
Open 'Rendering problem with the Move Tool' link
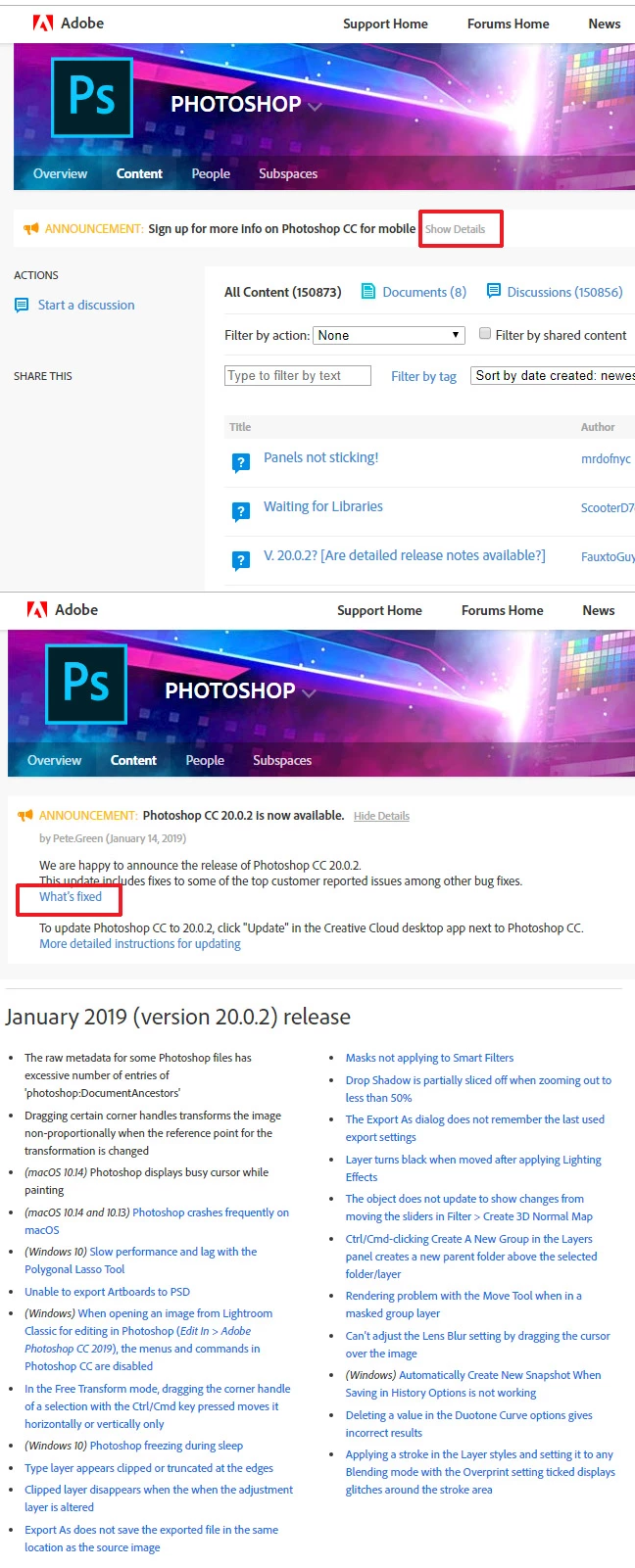click(464, 1305)
